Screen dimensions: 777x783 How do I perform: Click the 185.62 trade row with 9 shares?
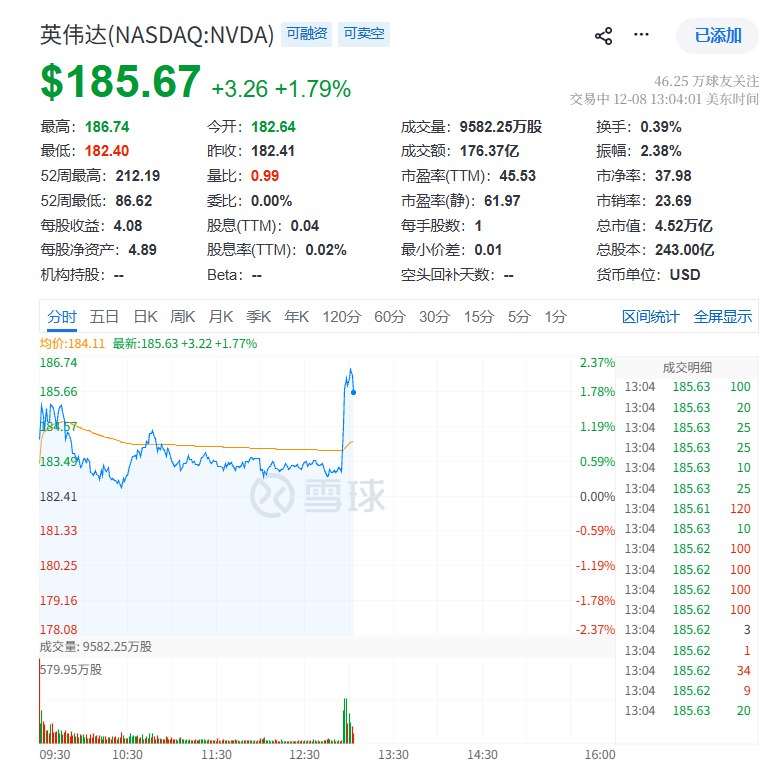688,691
